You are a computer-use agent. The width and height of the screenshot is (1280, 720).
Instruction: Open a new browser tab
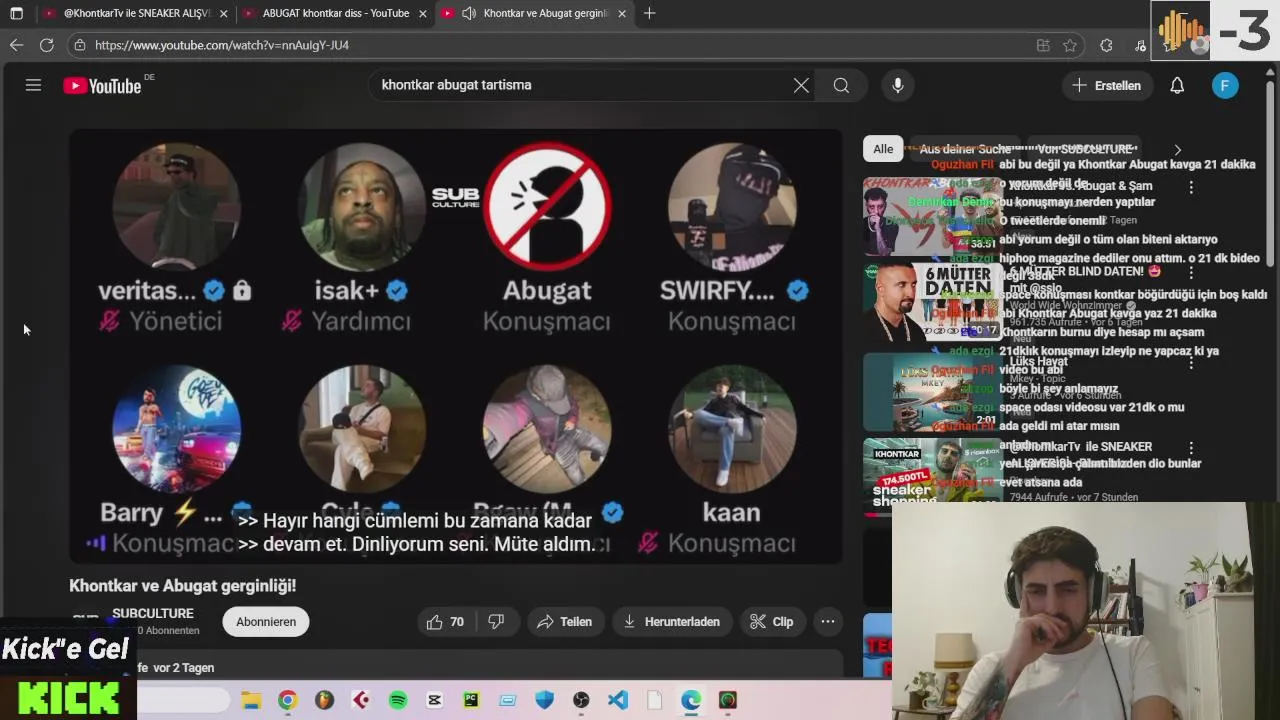(650, 13)
